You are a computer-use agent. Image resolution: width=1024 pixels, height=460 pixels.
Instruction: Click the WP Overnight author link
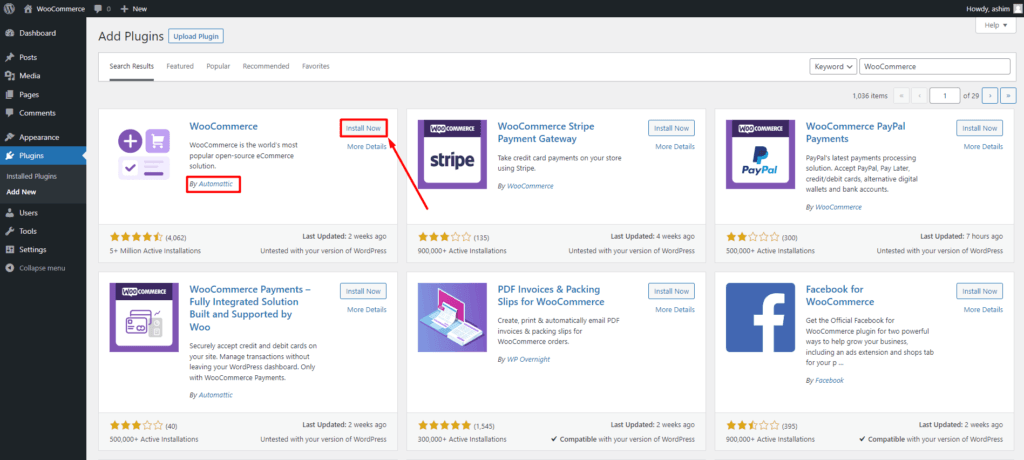point(528,359)
